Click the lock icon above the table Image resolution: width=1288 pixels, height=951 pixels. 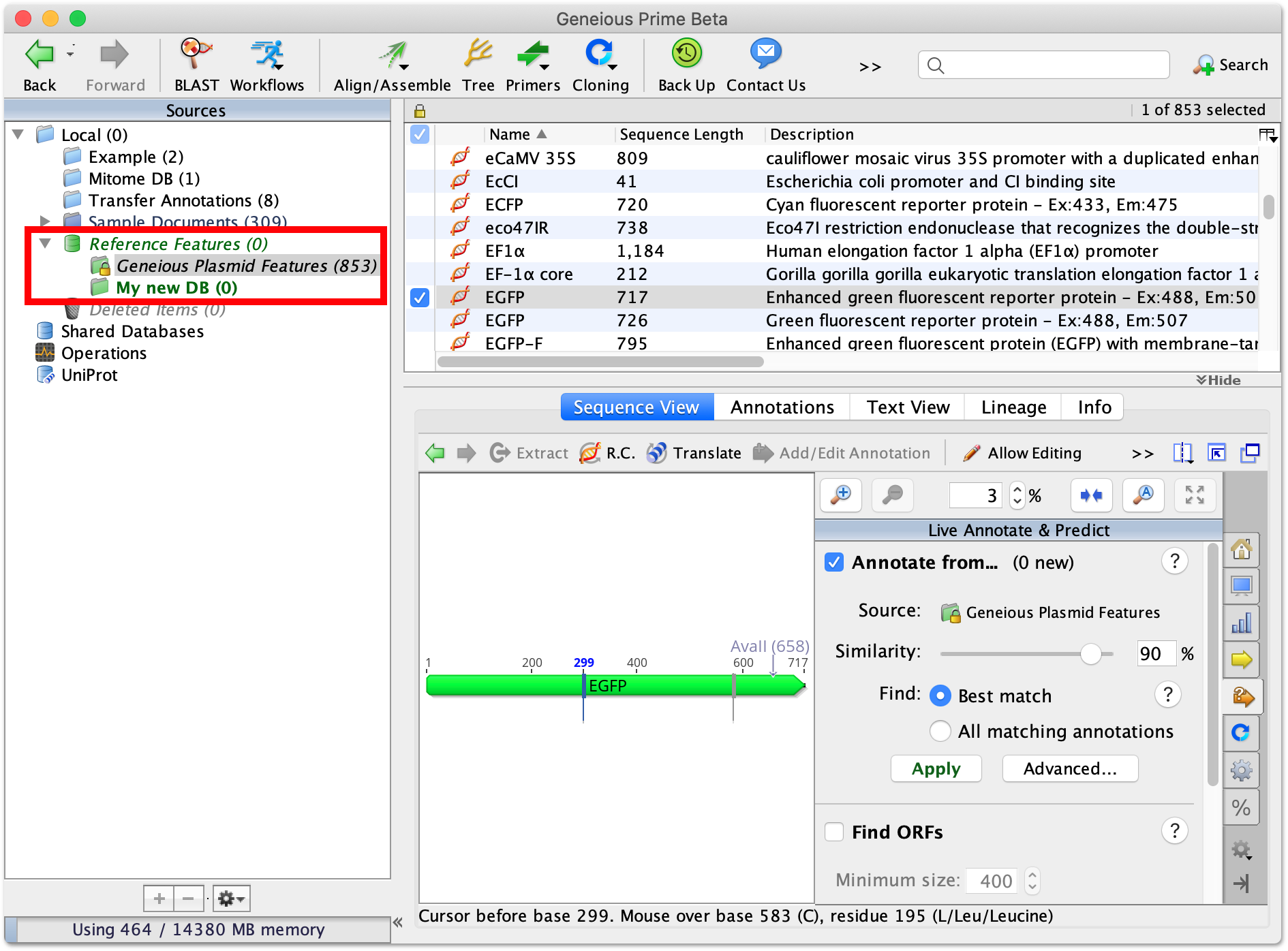tap(420, 110)
